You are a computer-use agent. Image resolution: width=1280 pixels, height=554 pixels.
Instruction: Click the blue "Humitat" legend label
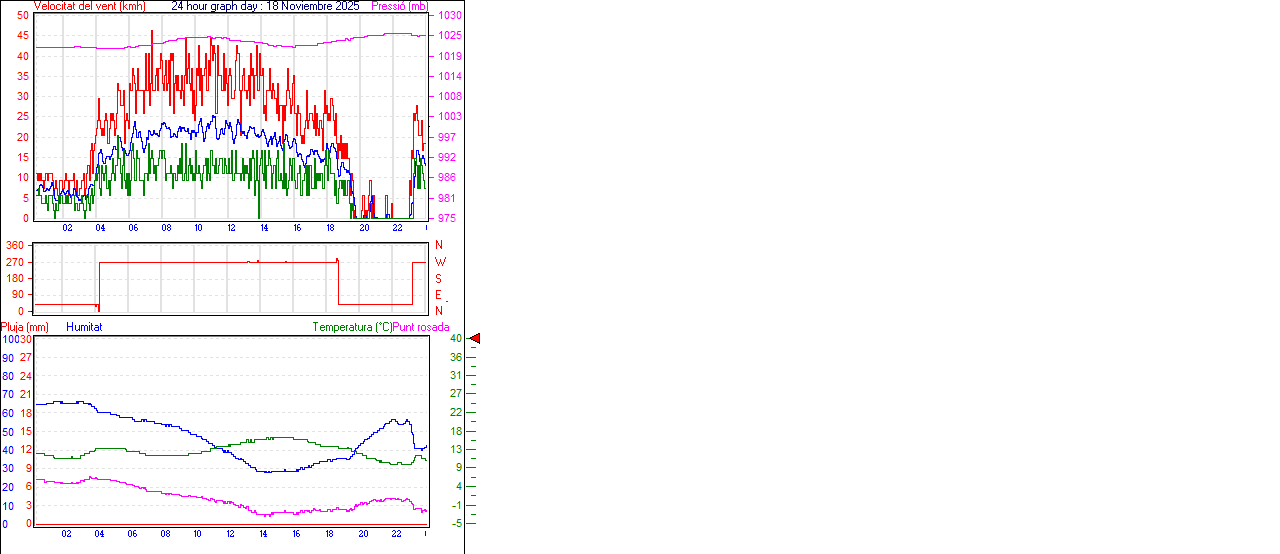coord(84,327)
